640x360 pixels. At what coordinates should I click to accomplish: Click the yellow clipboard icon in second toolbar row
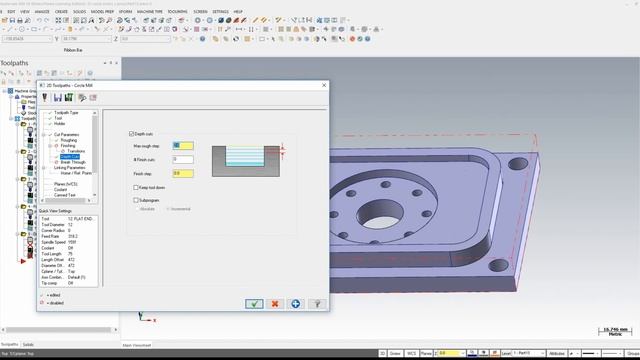click(x=70, y=29)
